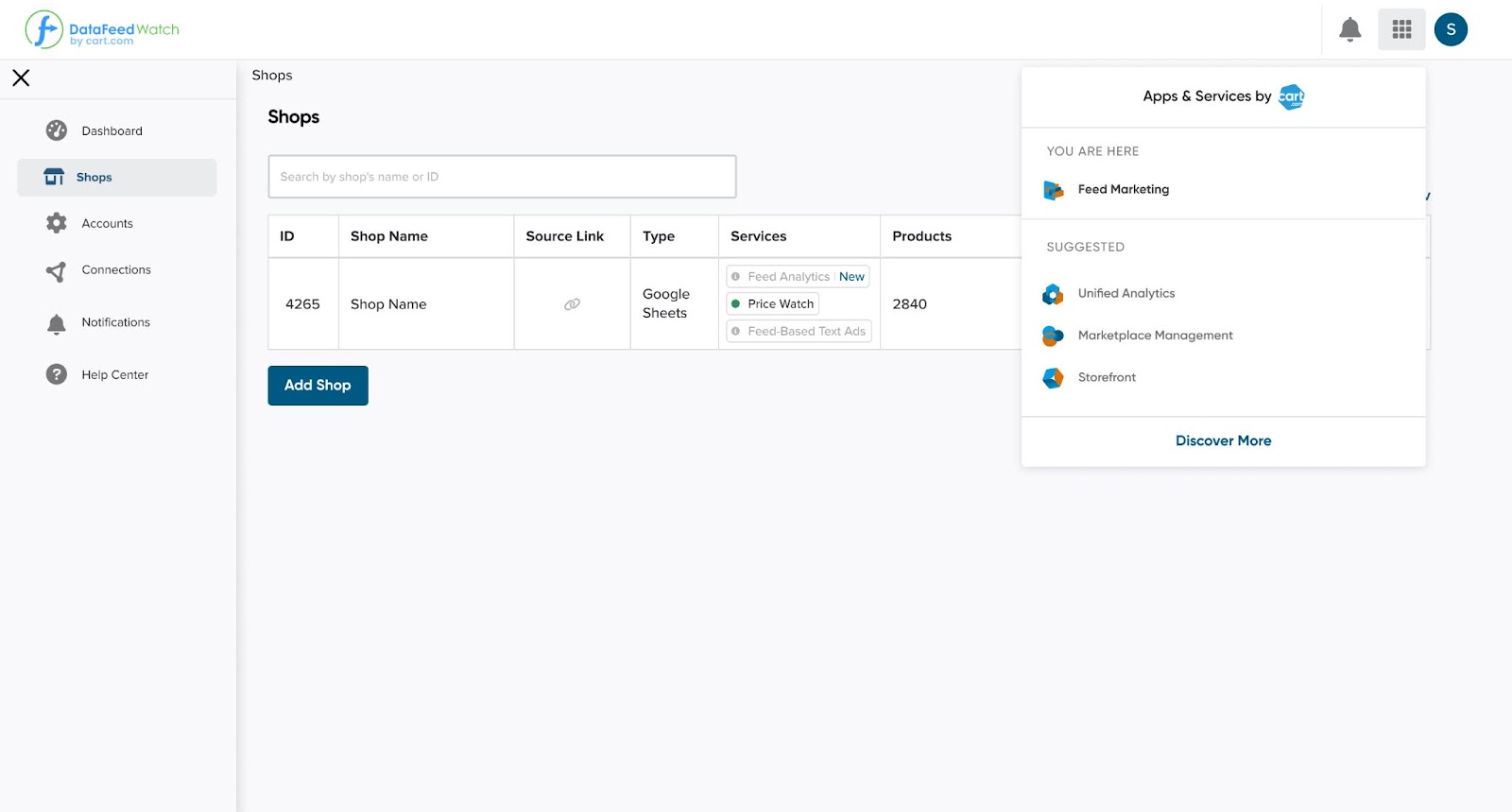The image size is (1512, 812).
Task: Click the Storefront app icon
Action: (1053, 378)
